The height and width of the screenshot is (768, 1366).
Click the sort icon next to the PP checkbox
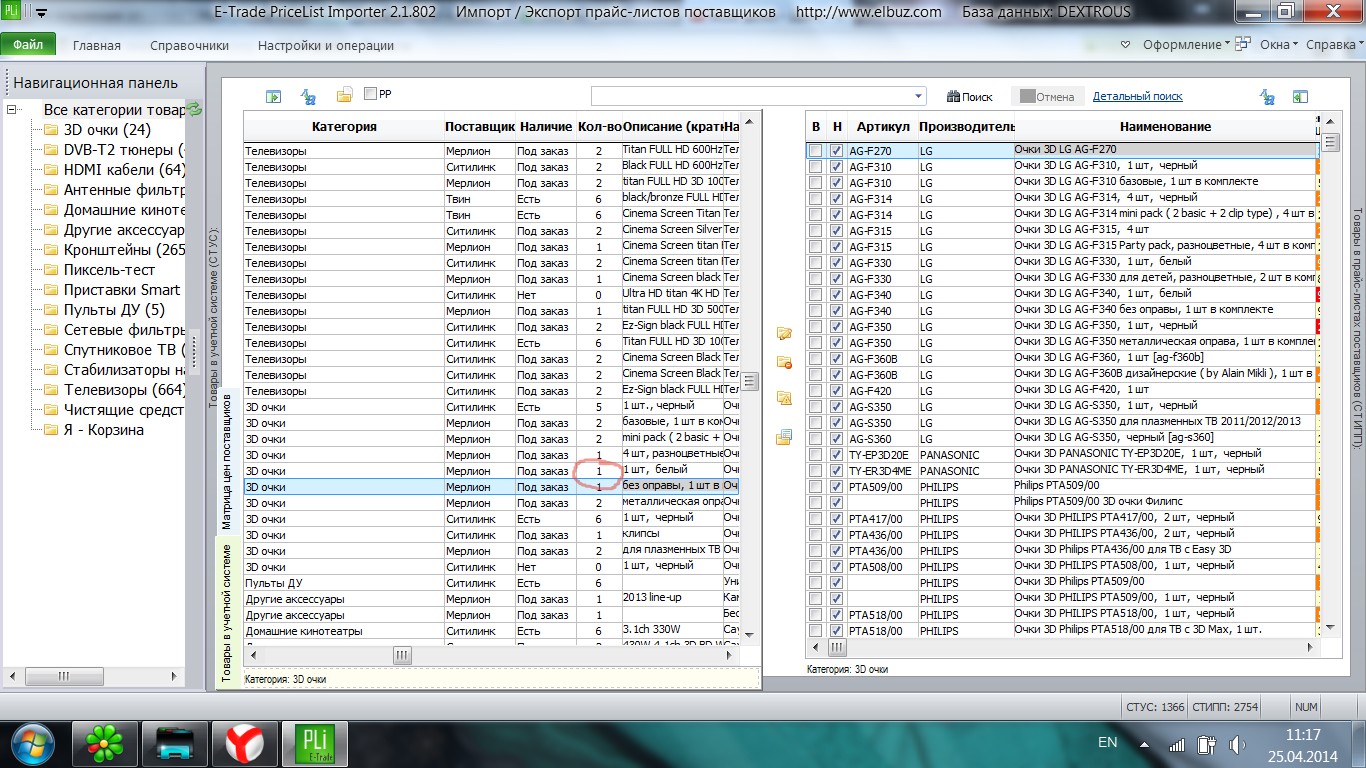[309, 96]
